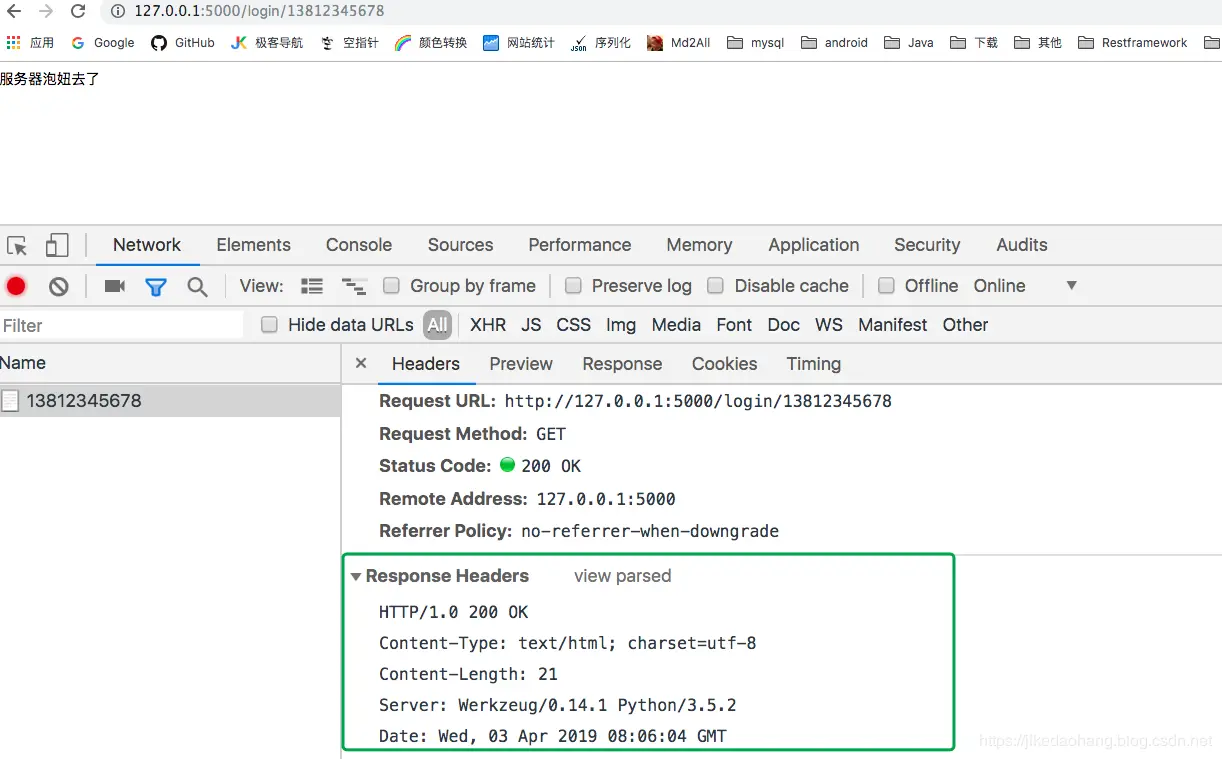The width and height of the screenshot is (1222, 759).
Task: Open Google bookmark
Action: coord(102,43)
